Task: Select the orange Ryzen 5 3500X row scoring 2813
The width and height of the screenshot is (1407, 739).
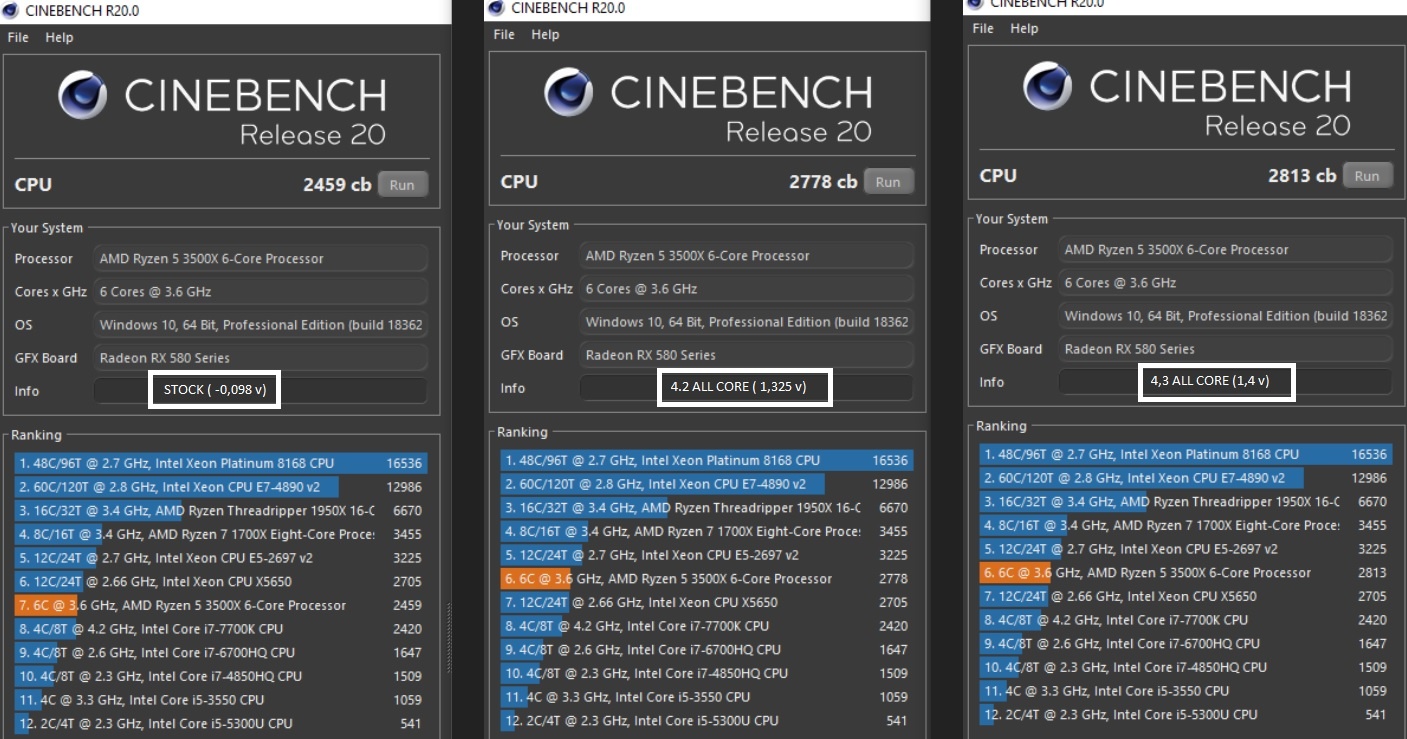Action: pyautogui.click(x=1185, y=572)
